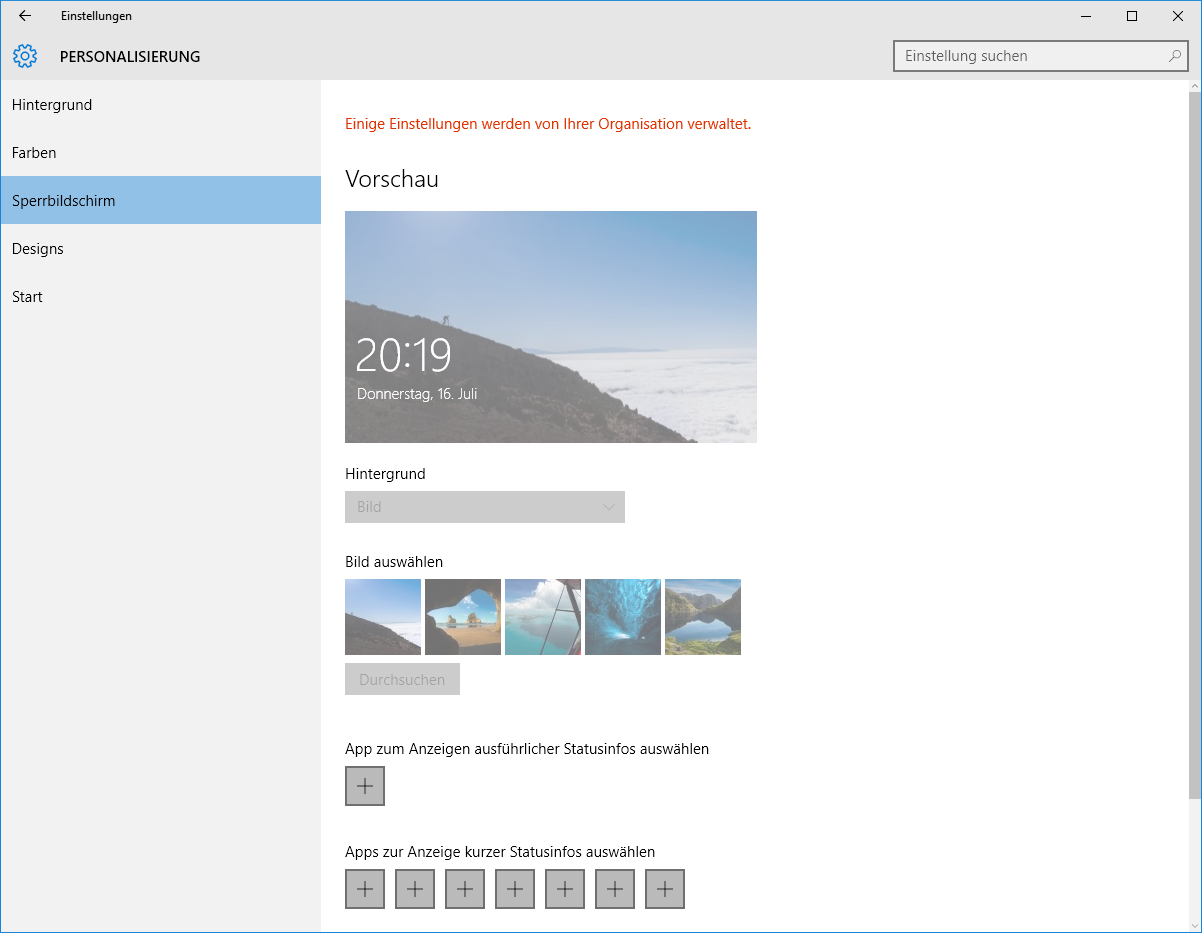Close the Einstellungen window
Screen dimensions: 1202x933
1178,16
